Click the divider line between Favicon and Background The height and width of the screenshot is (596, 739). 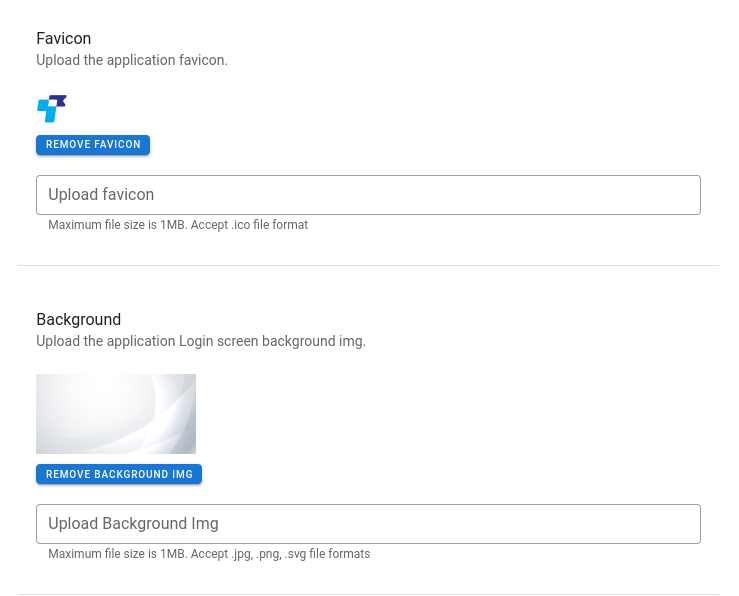pos(368,265)
